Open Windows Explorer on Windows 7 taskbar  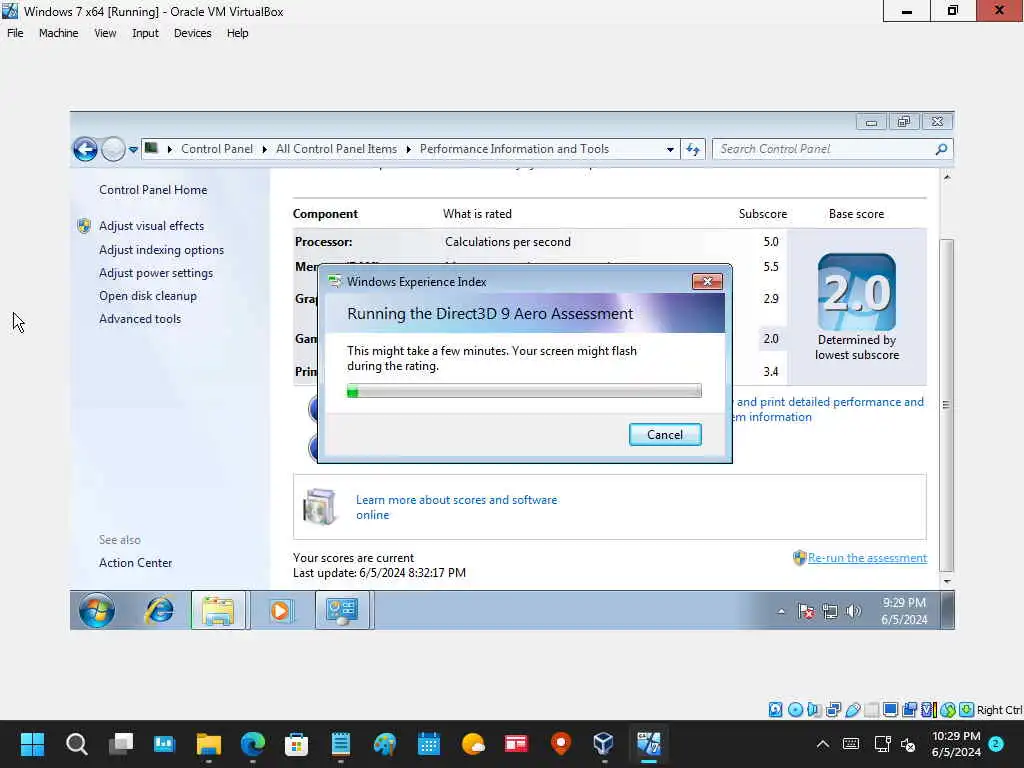click(x=218, y=611)
